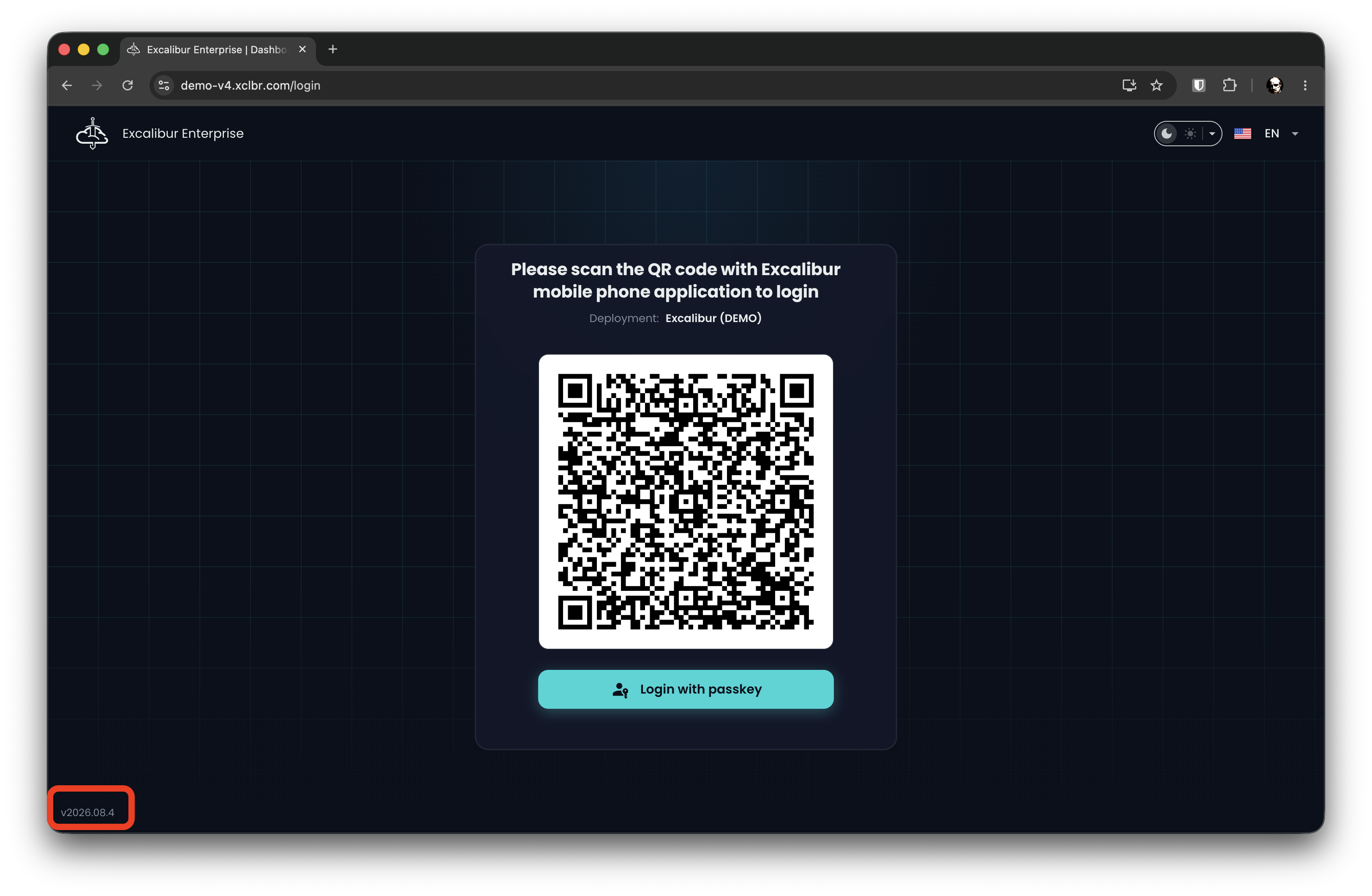The width and height of the screenshot is (1372, 896).
Task: Open a new browser tab
Action: point(332,49)
